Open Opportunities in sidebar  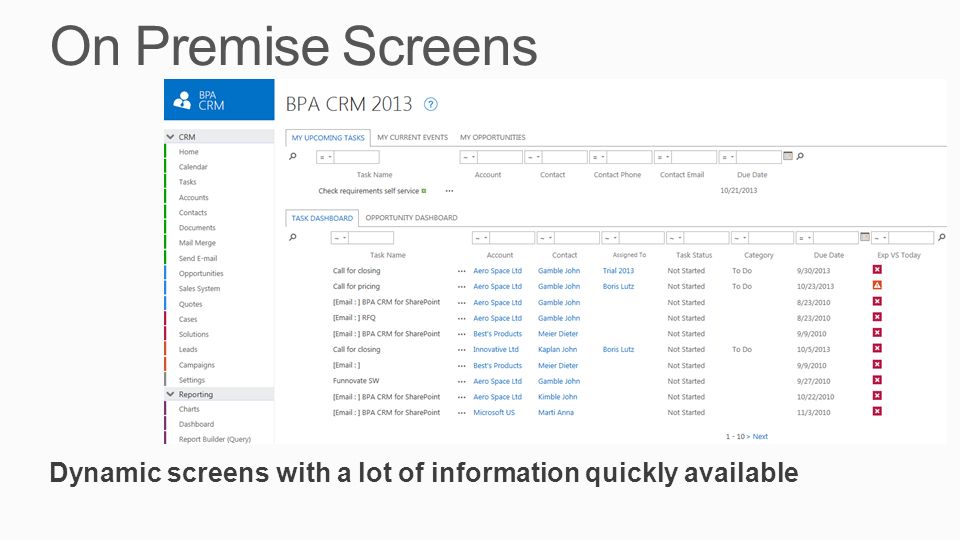click(201, 273)
